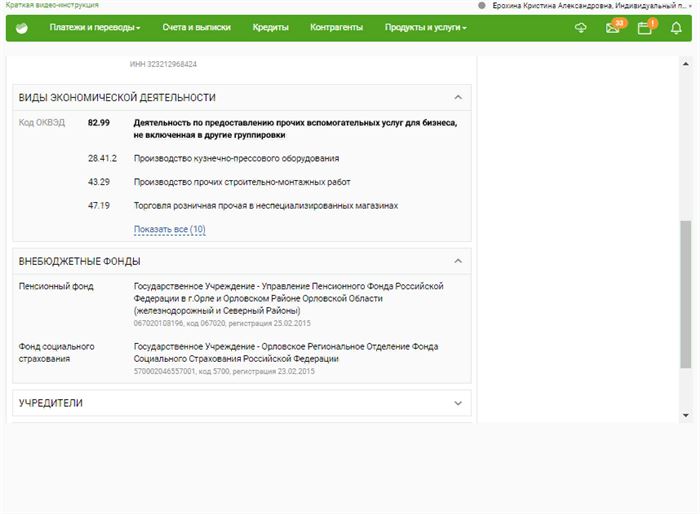Click Пенсионный фонд label
The height and width of the screenshot is (514, 700).
56,286
